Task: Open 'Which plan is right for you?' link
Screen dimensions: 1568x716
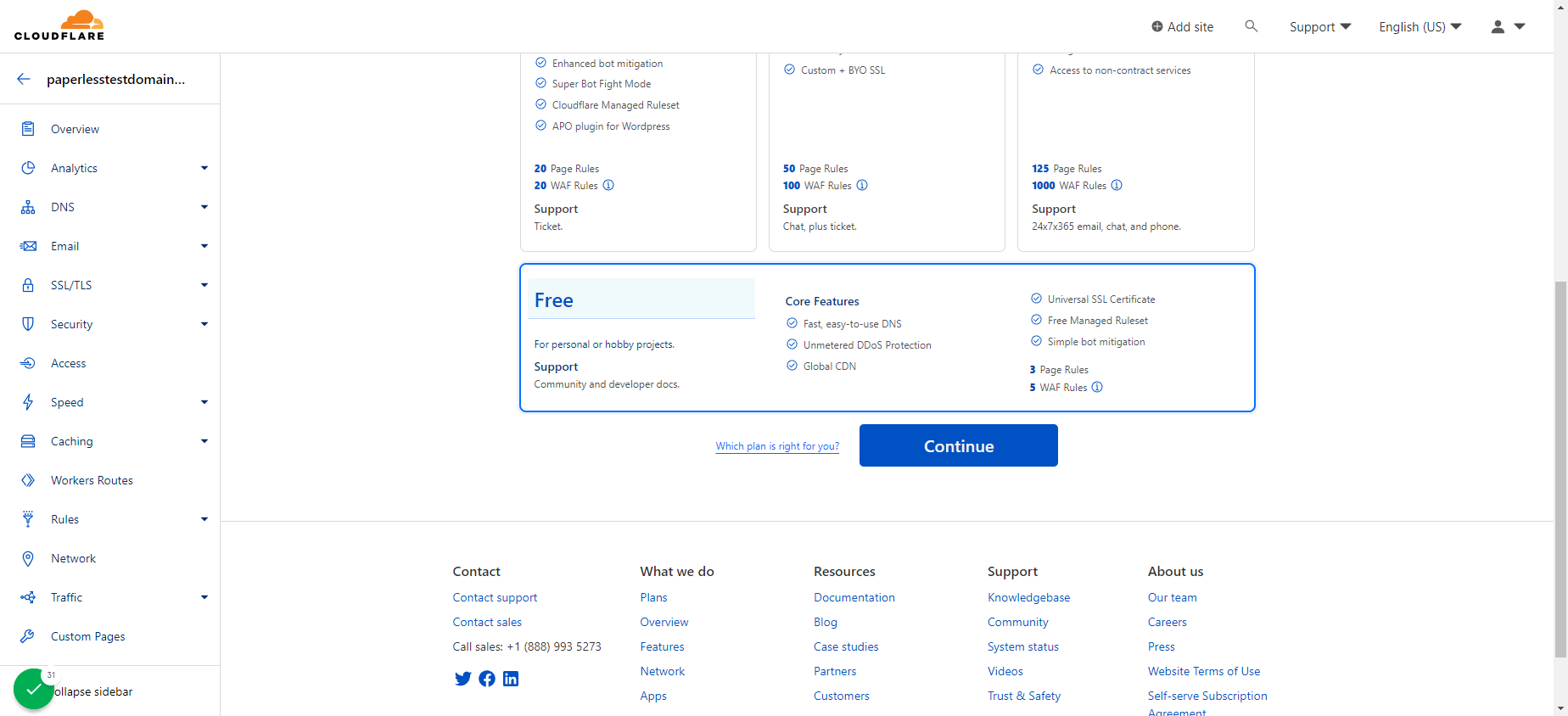Action: pos(777,446)
